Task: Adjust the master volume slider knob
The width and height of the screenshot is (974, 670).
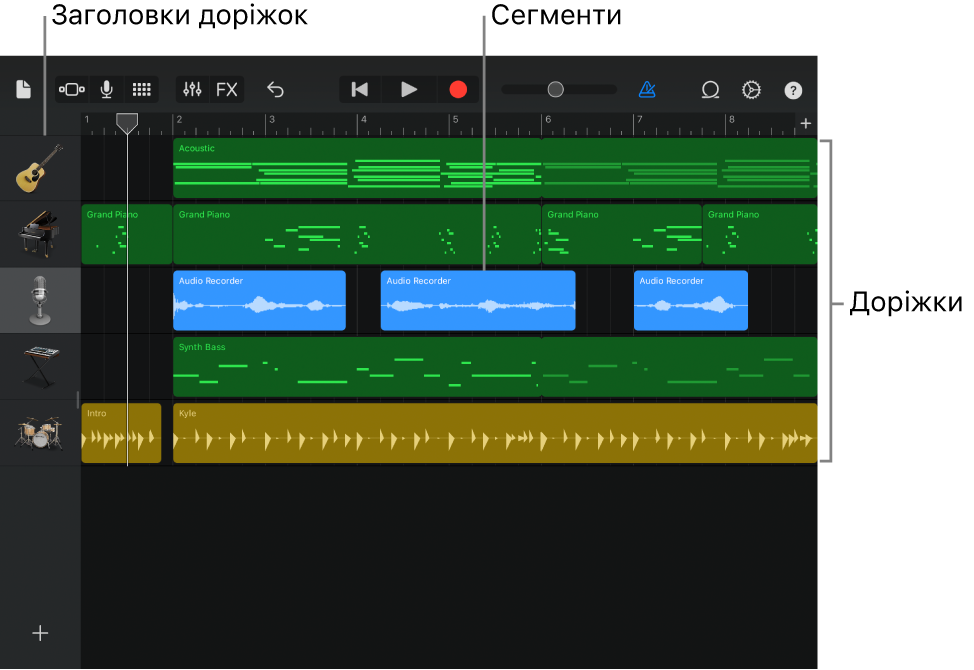Action: (555, 89)
